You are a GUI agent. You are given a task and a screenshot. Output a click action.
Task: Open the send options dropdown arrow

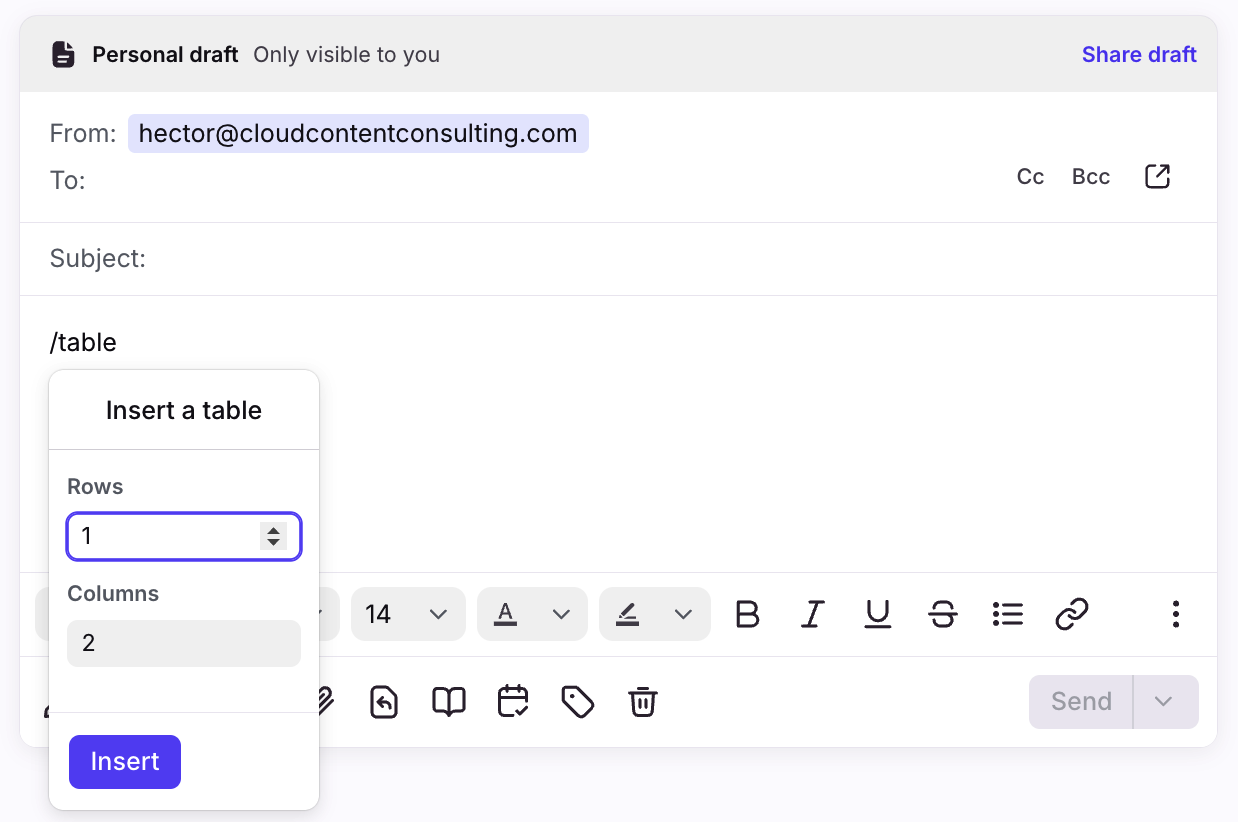tap(1163, 702)
